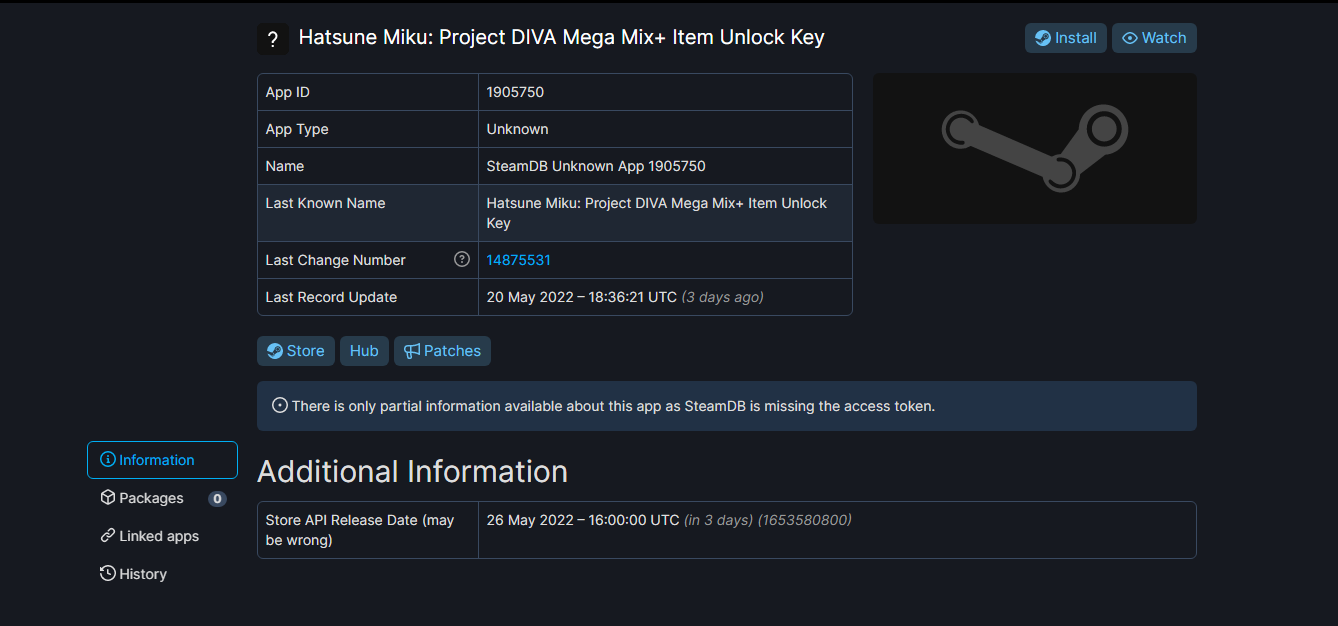Click the Packages count badge showing 0
This screenshot has width=1338, height=626.
pos(217,499)
